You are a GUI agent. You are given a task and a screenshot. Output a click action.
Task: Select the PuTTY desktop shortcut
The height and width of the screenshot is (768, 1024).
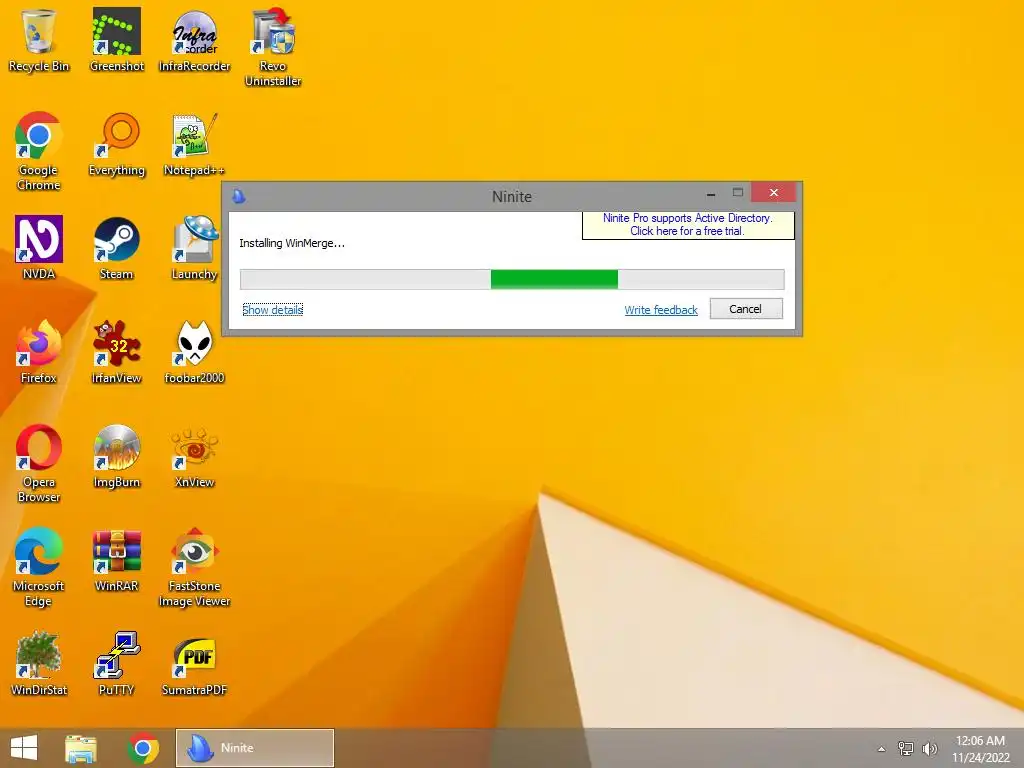point(117,664)
